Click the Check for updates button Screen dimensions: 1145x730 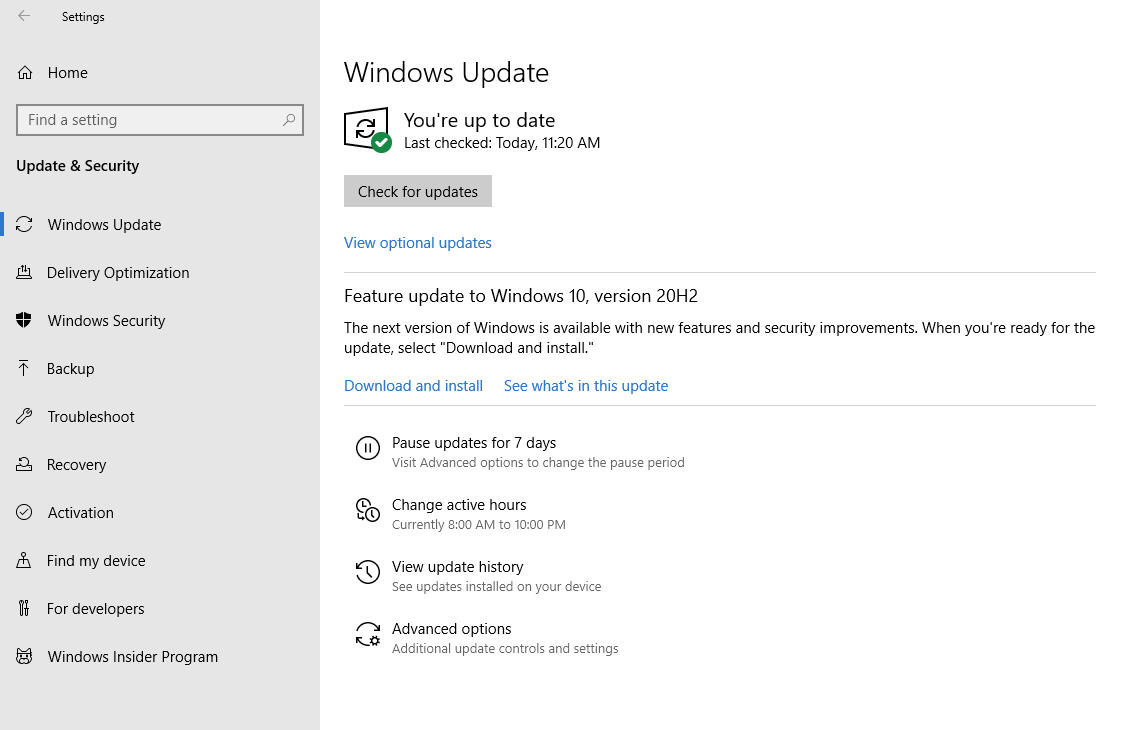(x=418, y=191)
